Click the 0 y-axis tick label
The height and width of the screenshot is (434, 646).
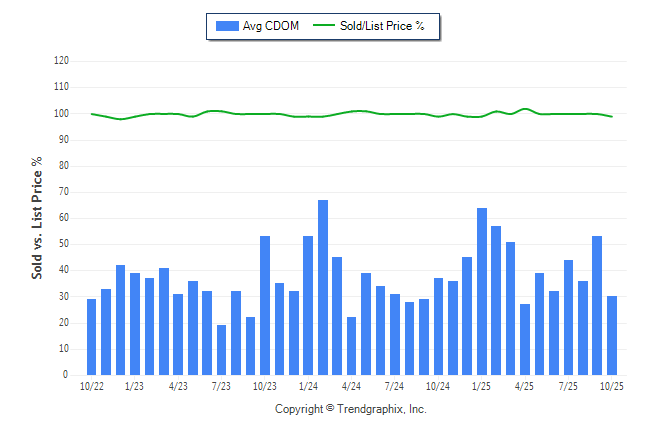tap(66, 375)
